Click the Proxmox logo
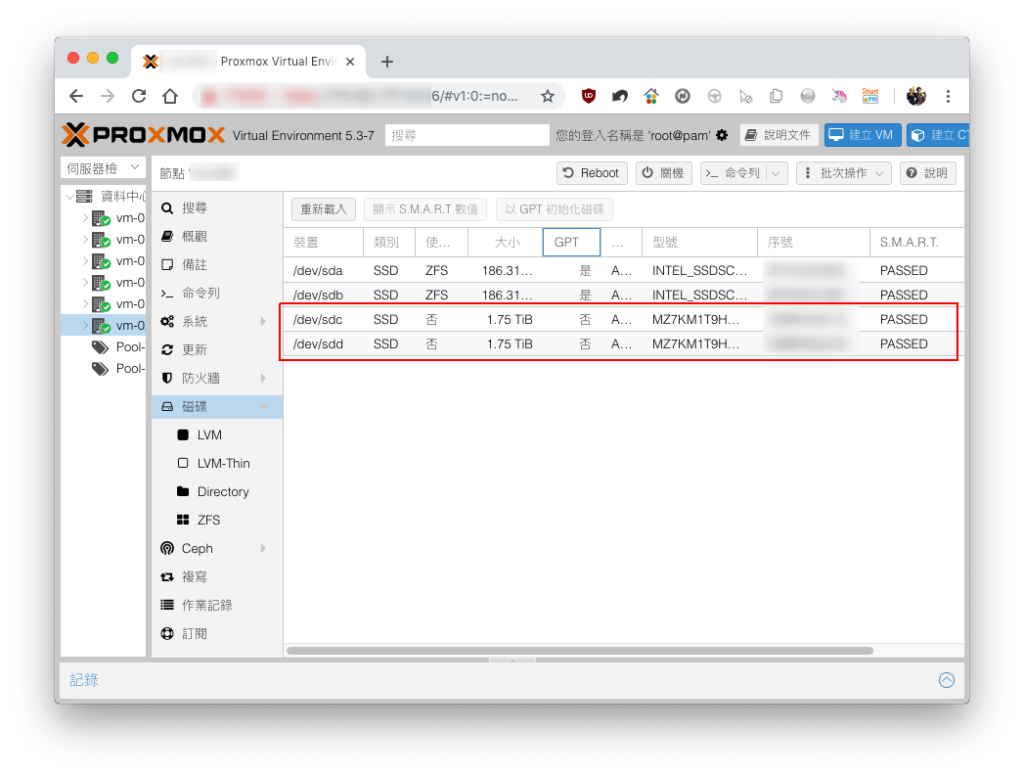This screenshot has width=1024, height=776. (144, 135)
